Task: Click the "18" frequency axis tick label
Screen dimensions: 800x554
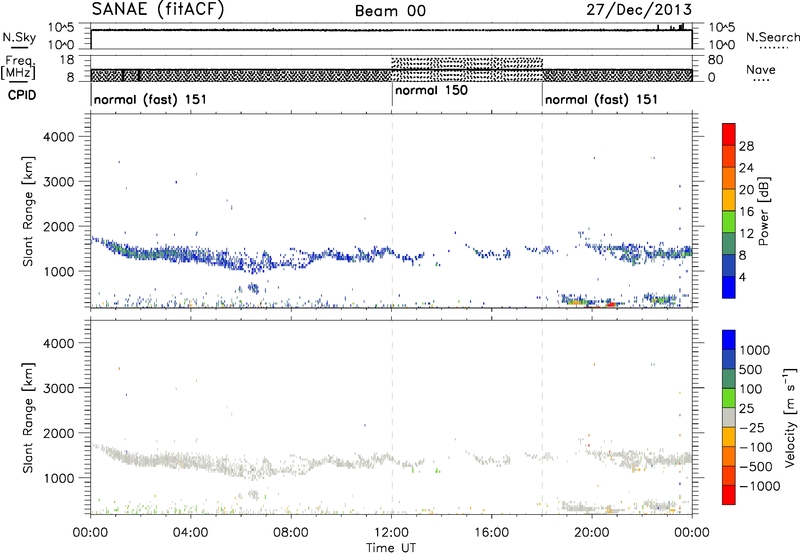Action: coord(67,60)
